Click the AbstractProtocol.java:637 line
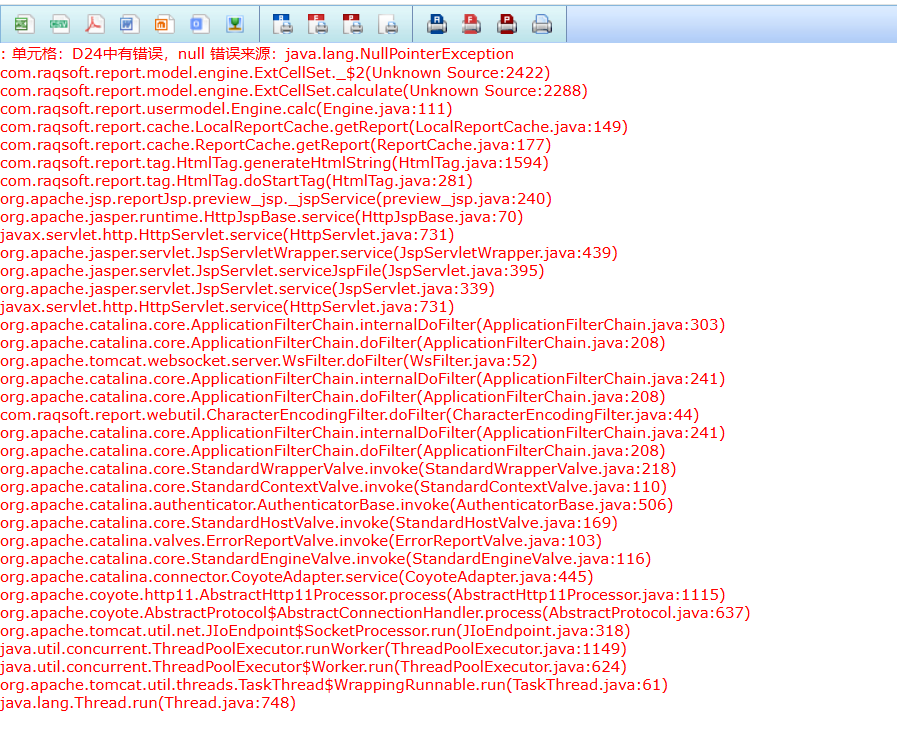The width and height of the screenshot is (897, 747). click(375, 613)
